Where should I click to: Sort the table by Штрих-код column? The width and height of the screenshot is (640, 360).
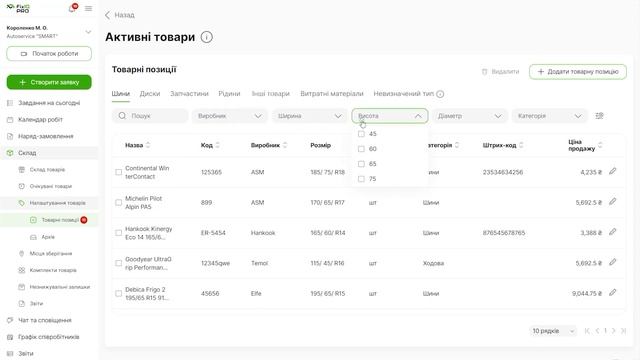point(521,145)
